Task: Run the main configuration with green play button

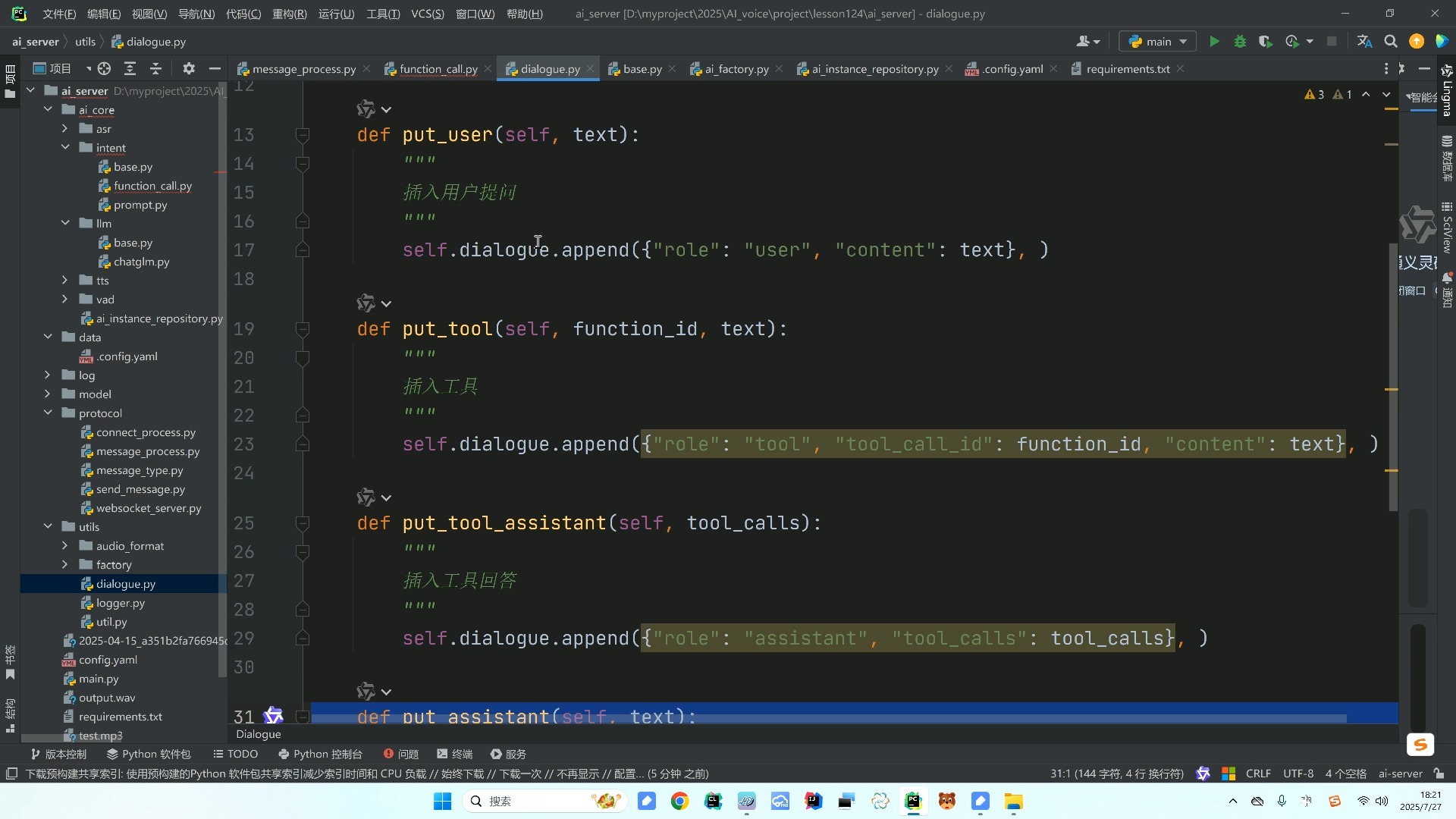Action: pos(1214,42)
